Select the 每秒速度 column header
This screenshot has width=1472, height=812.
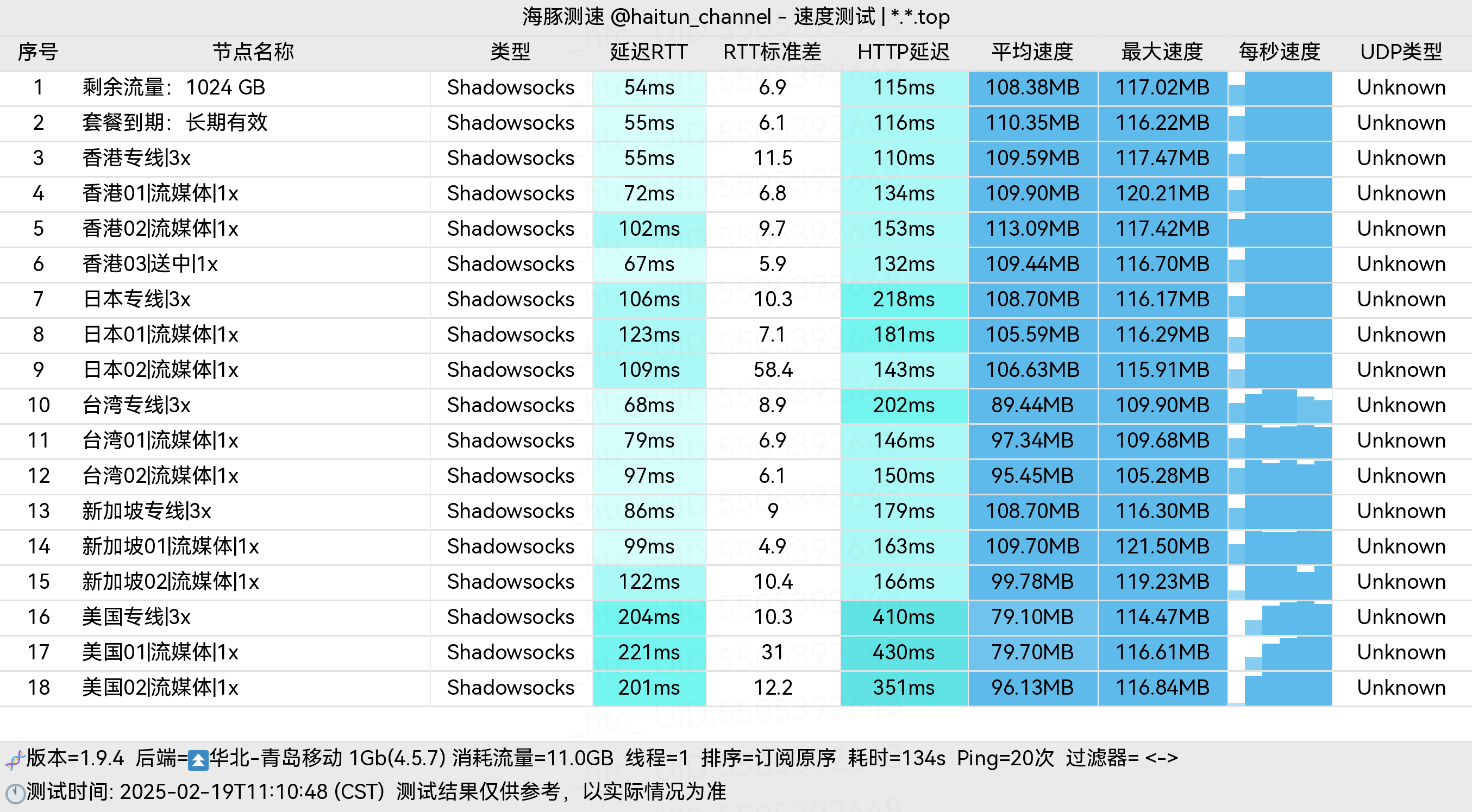1280,52
